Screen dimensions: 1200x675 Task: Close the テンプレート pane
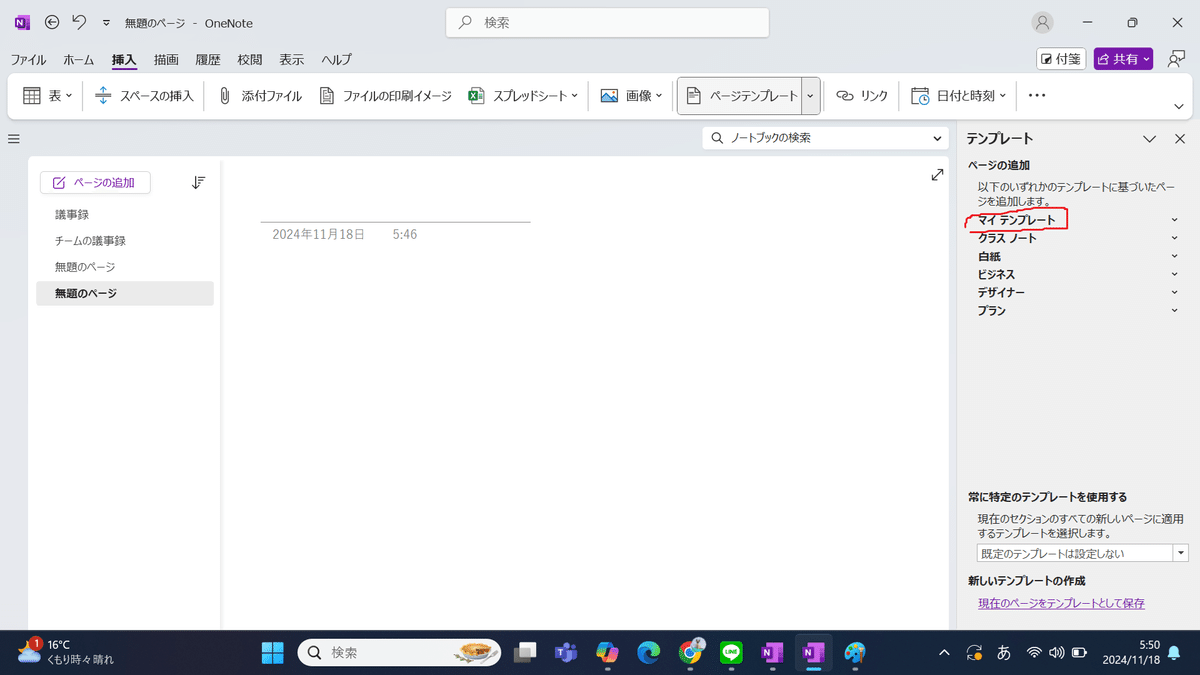click(x=1180, y=139)
